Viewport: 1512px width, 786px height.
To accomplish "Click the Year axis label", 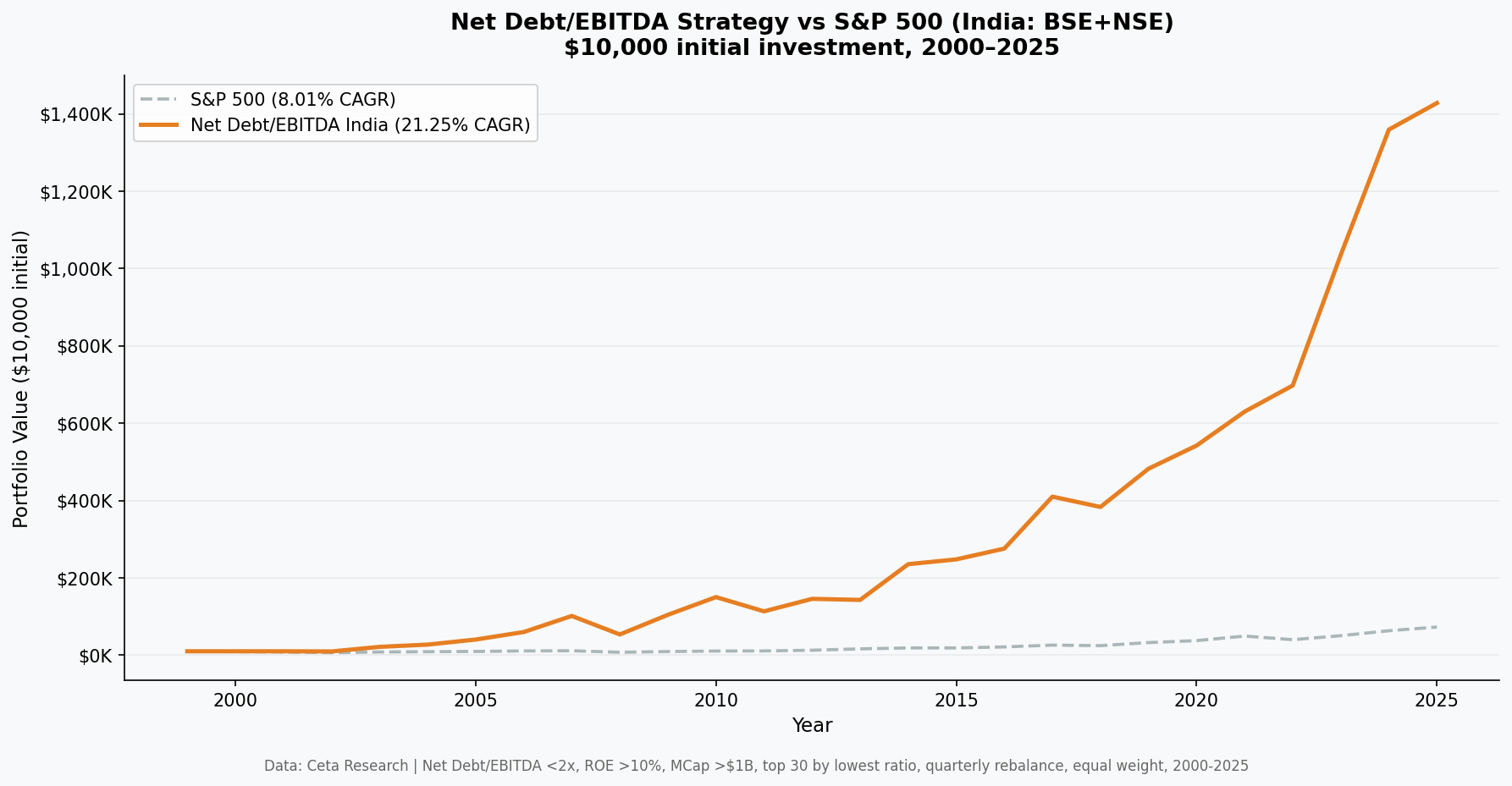I will (x=812, y=725).
